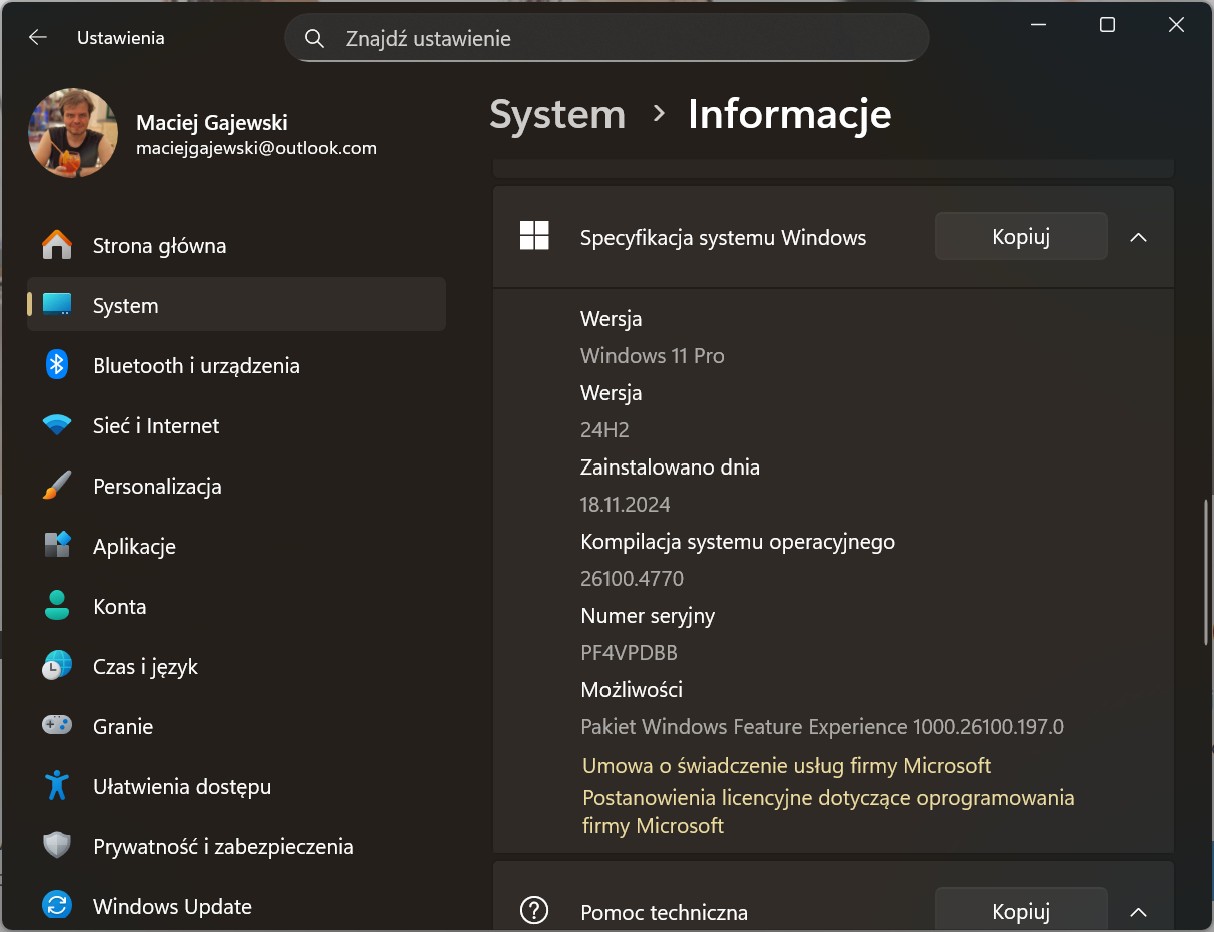Click the maciejgajewski@outlook.com email text
The image size is (1214, 932).
[256, 148]
